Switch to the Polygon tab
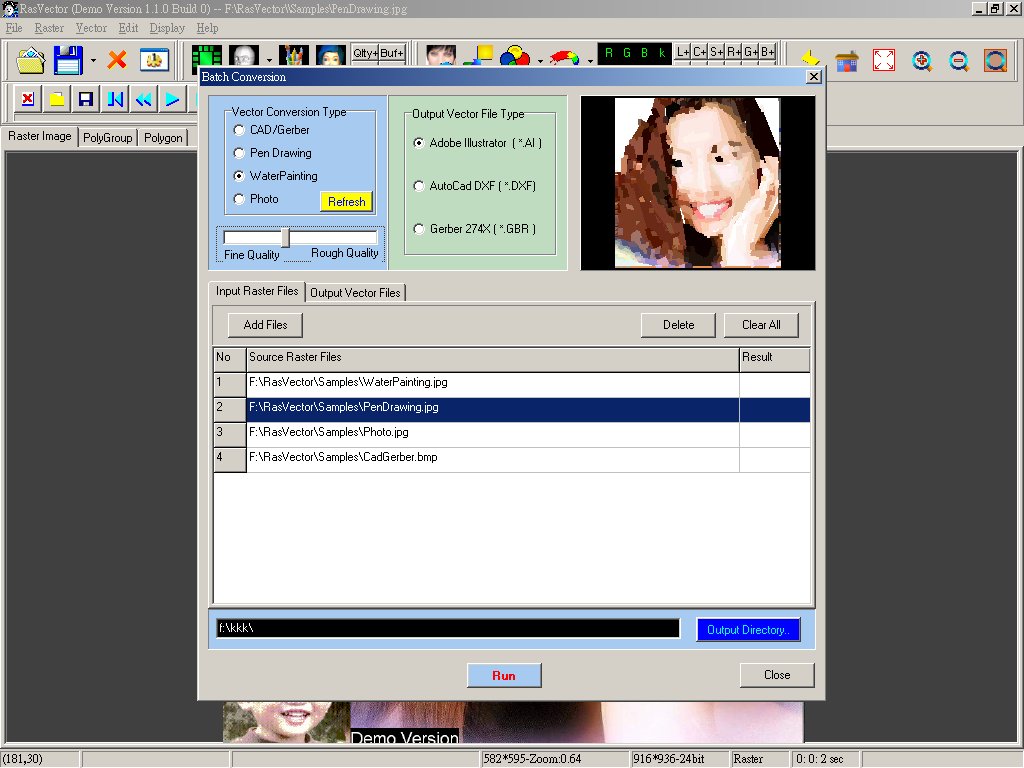Viewport: 1024px width, 768px height. pyautogui.click(x=163, y=138)
